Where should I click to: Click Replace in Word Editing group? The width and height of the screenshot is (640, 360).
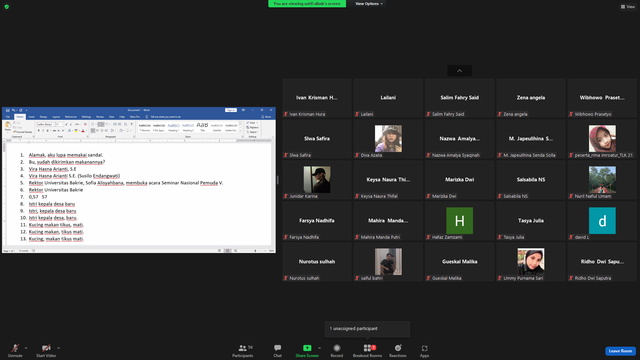(252, 127)
